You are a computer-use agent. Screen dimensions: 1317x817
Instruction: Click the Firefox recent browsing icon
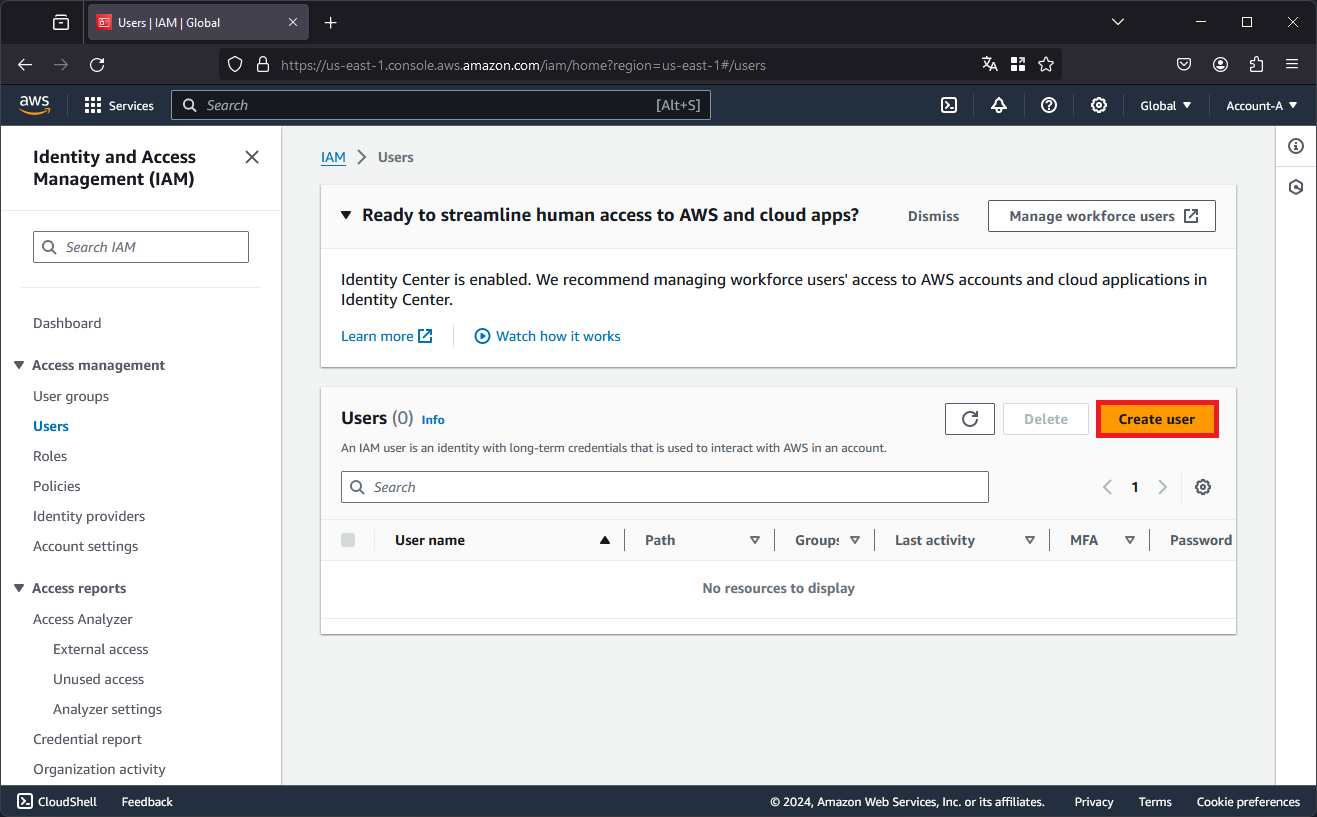[61, 22]
